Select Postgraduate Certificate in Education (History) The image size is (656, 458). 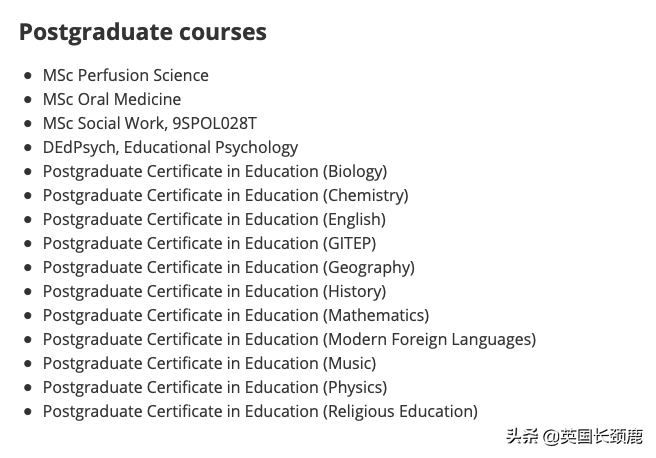coord(214,291)
